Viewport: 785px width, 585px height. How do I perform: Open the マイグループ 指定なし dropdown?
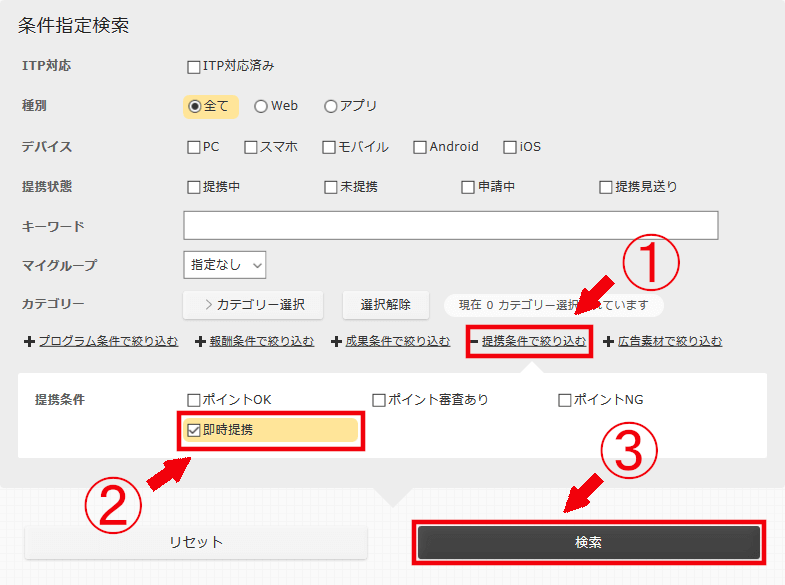point(225,265)
